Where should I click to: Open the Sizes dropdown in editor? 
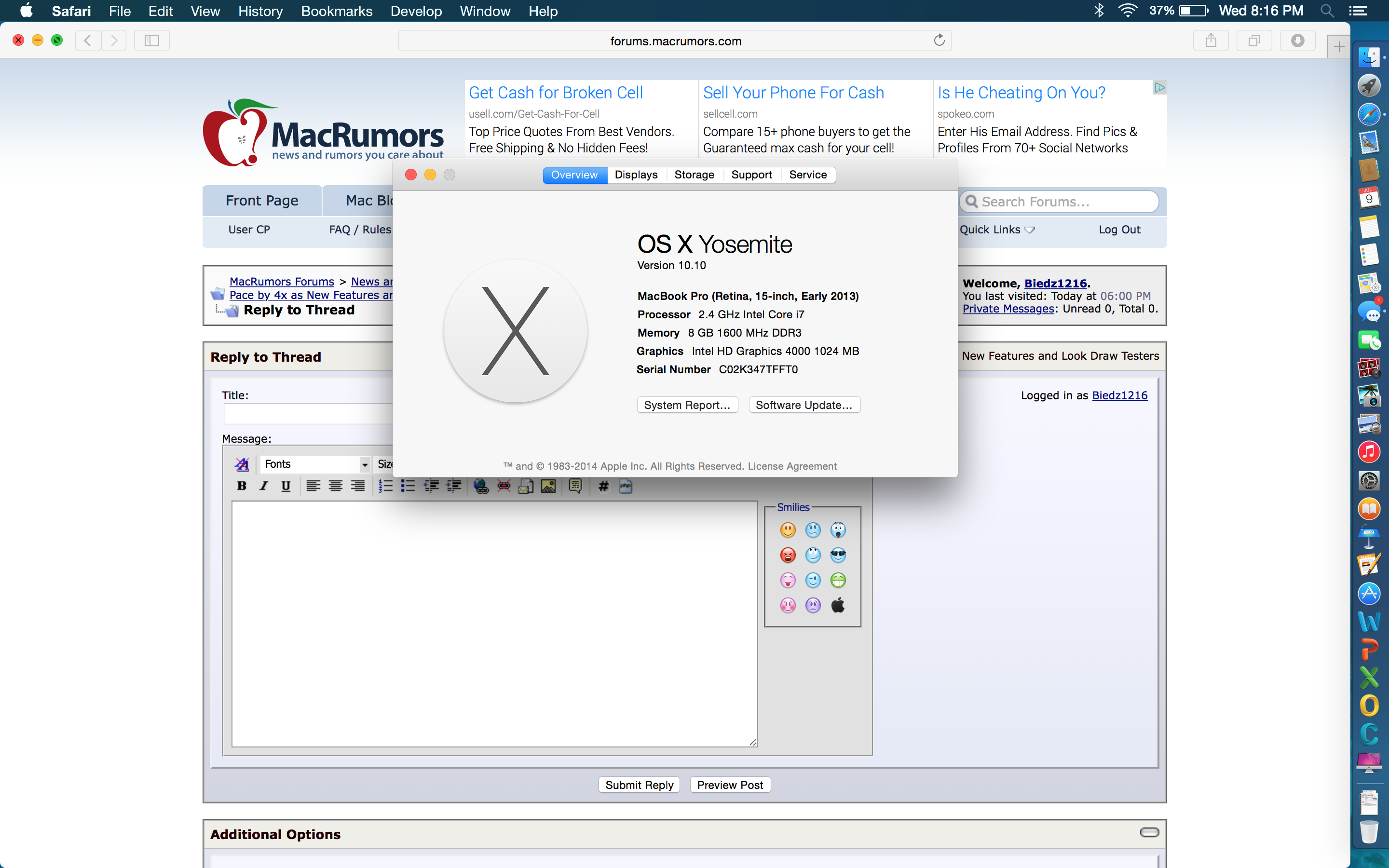(384, 464)
